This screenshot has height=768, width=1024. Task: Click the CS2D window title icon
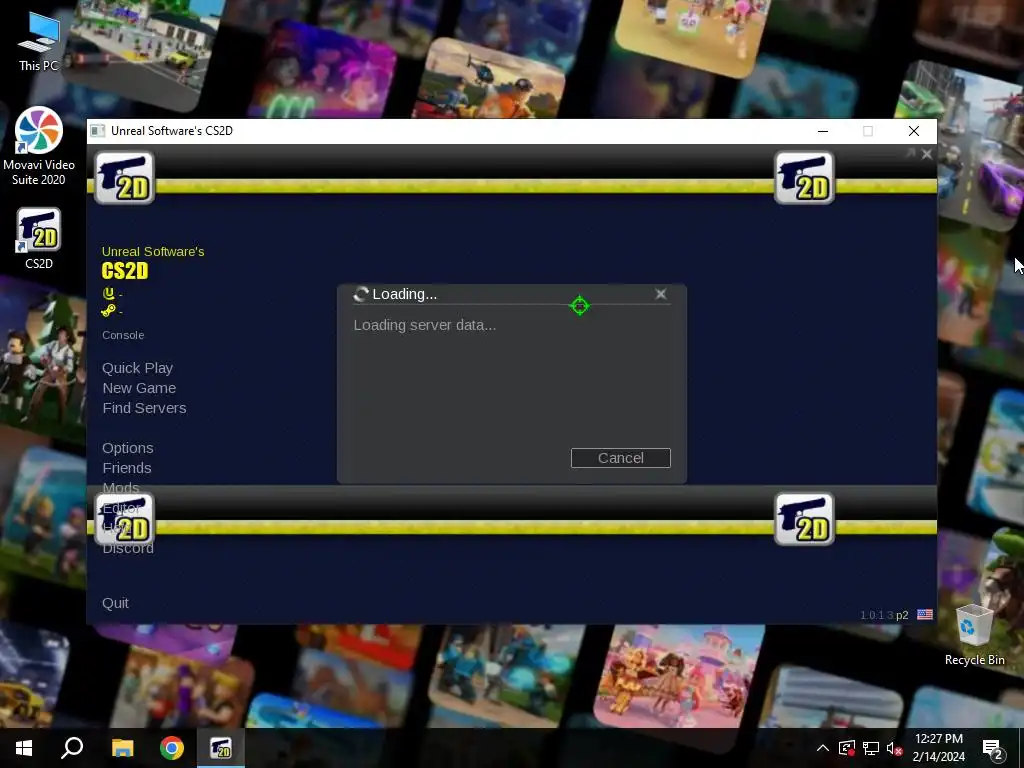point(97,131)
